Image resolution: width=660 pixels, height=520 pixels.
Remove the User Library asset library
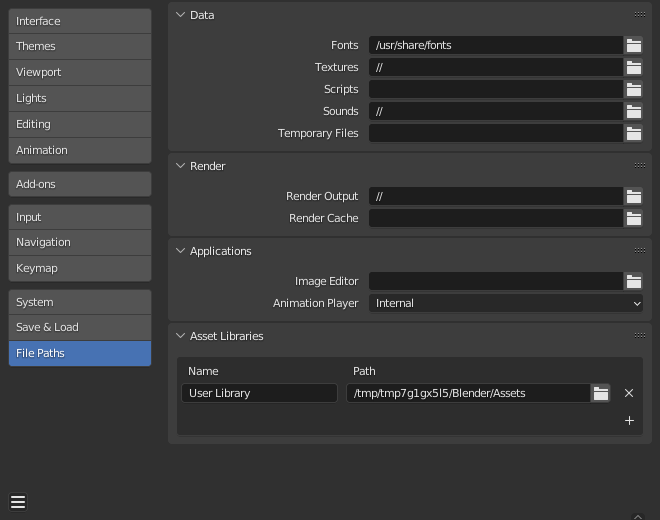click(x=629, y=393)
